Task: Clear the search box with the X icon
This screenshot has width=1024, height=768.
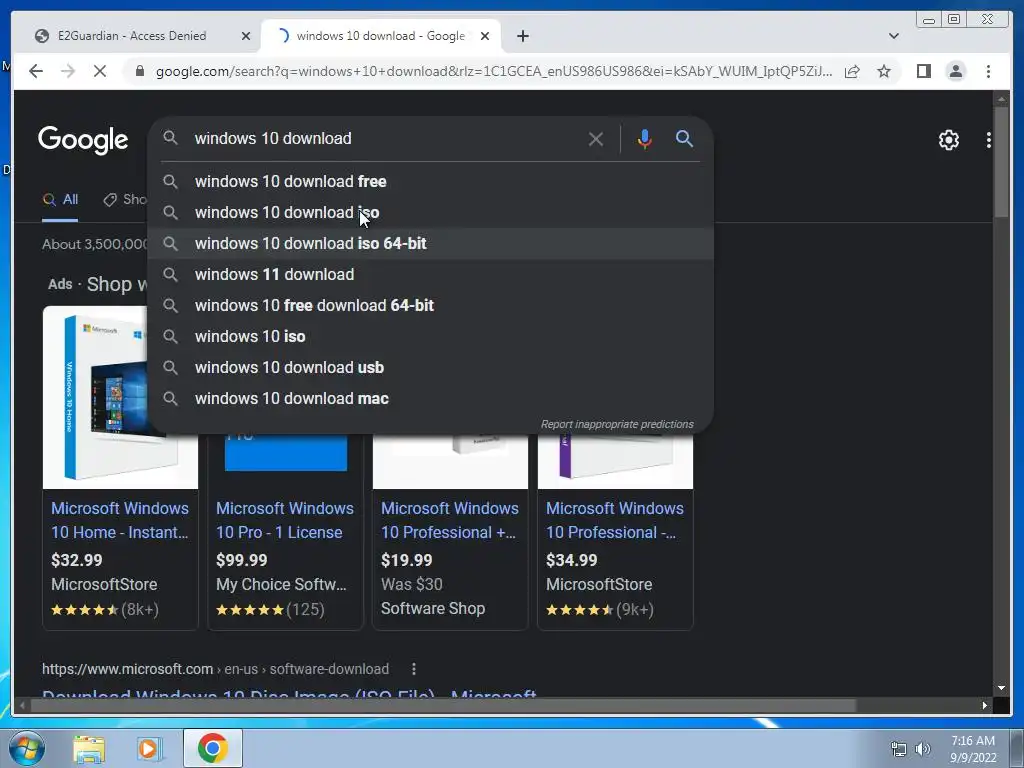Action: tap(596, 139)
